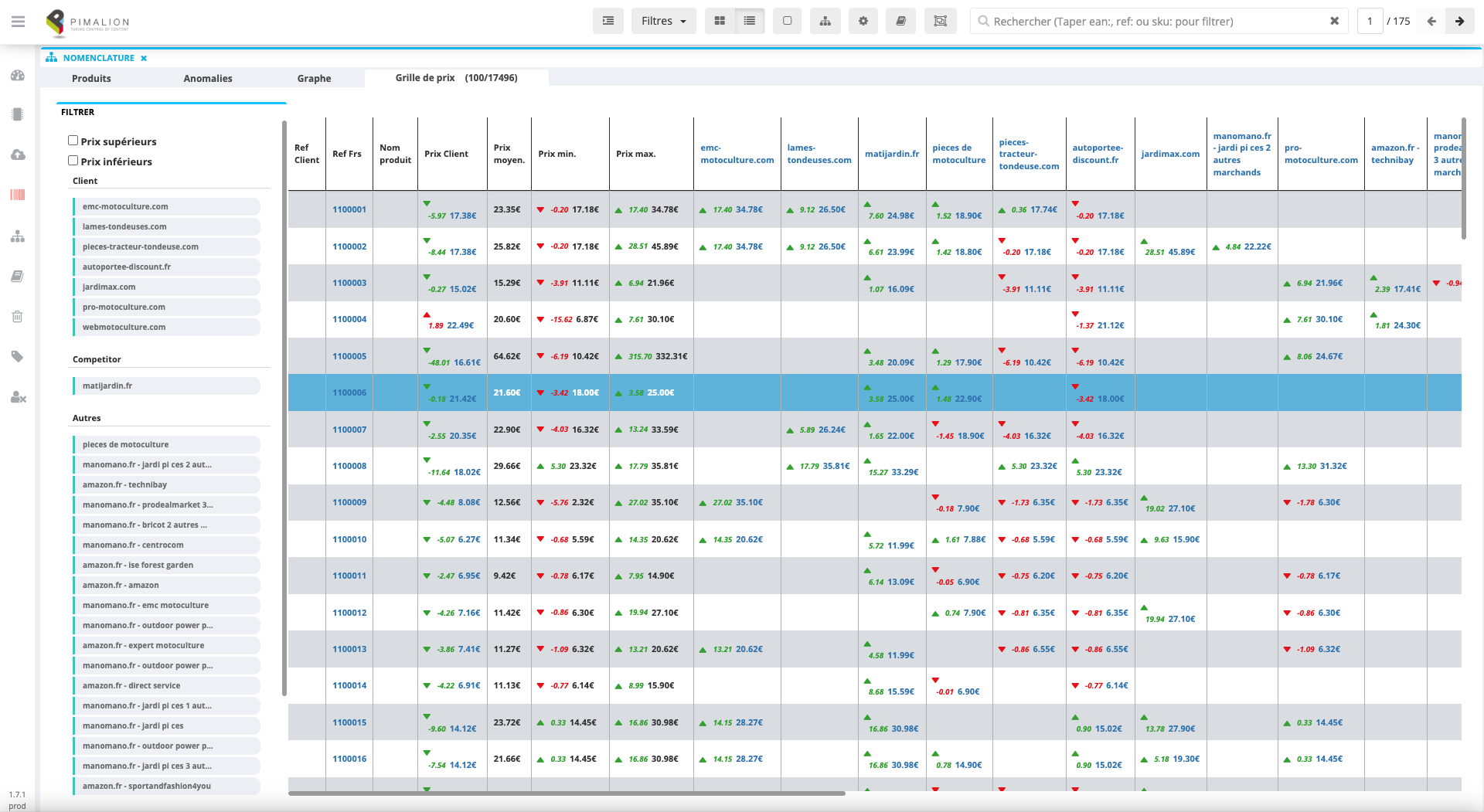This screenshot has height=812, width=1484.
Task: Filter by amazon.fr - technibay
Action: pos(166,484)
